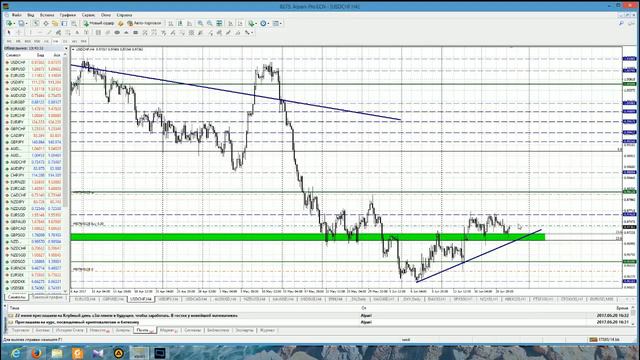Open the Торговля terminal tab
The image size is (640, 360).
coord(20,330)
